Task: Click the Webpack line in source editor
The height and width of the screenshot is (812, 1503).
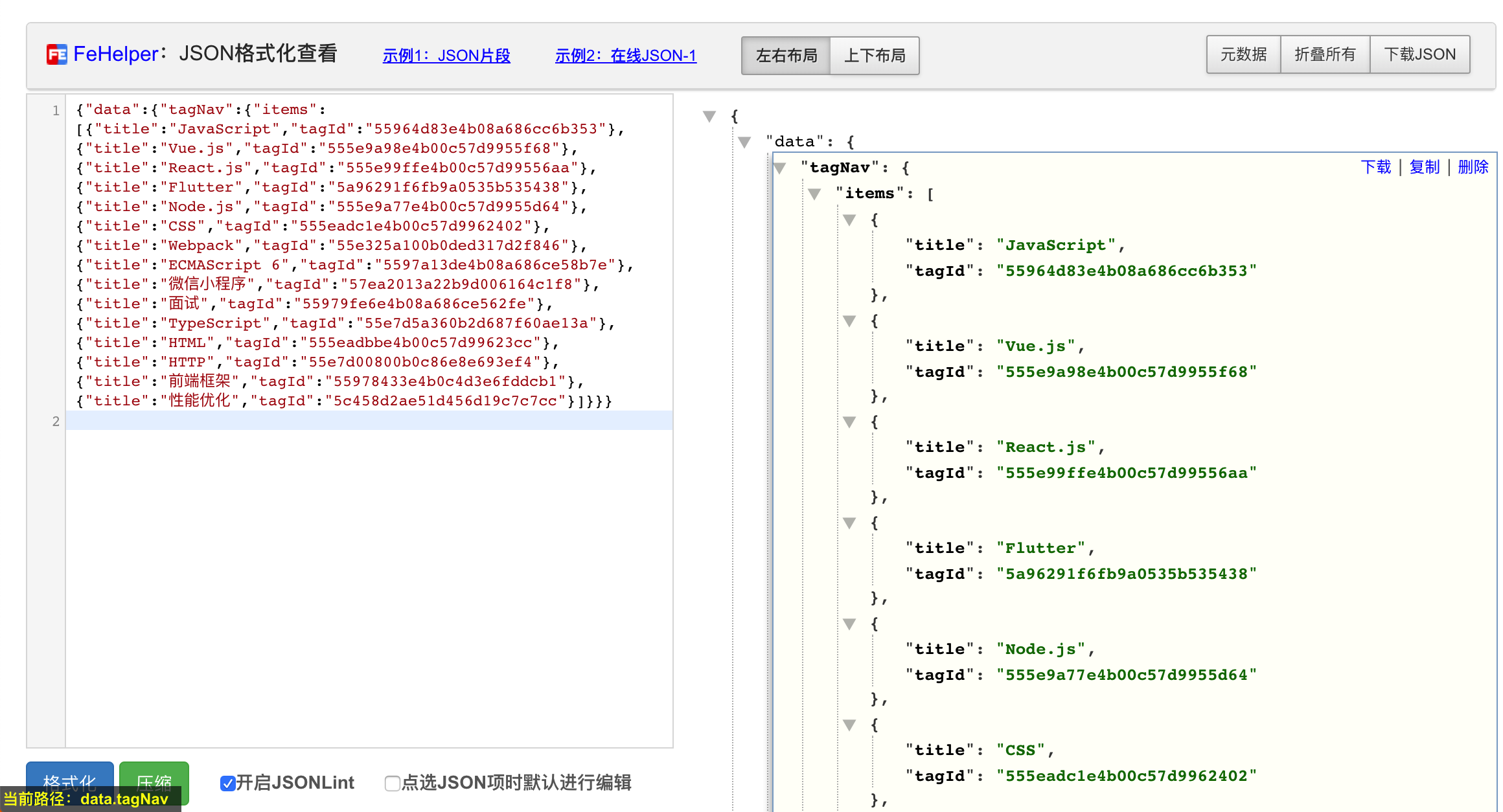Action: point(332,246)
